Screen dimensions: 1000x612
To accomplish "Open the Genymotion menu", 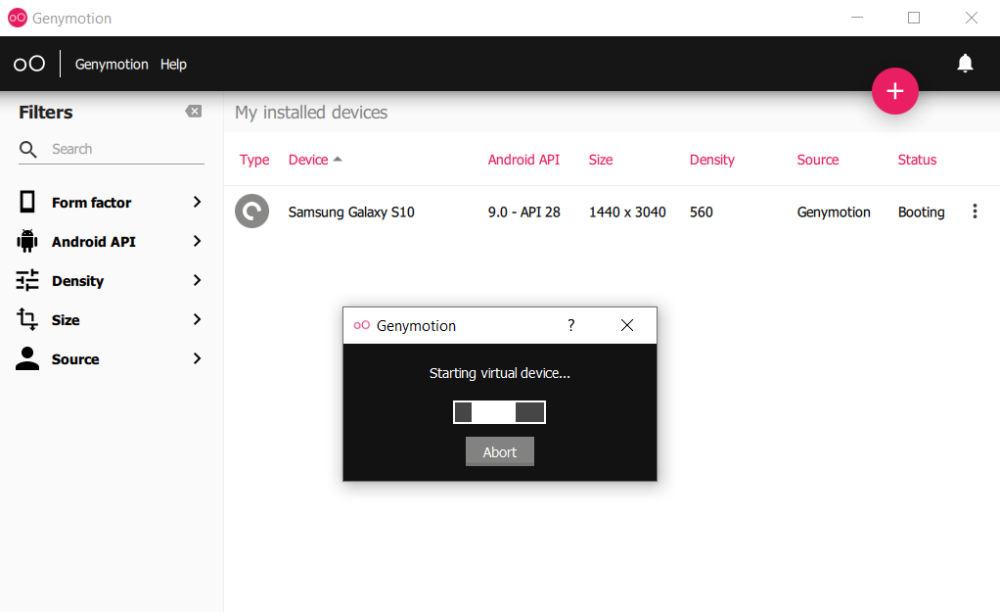I will pyautogui.click(x=112, y=64).
